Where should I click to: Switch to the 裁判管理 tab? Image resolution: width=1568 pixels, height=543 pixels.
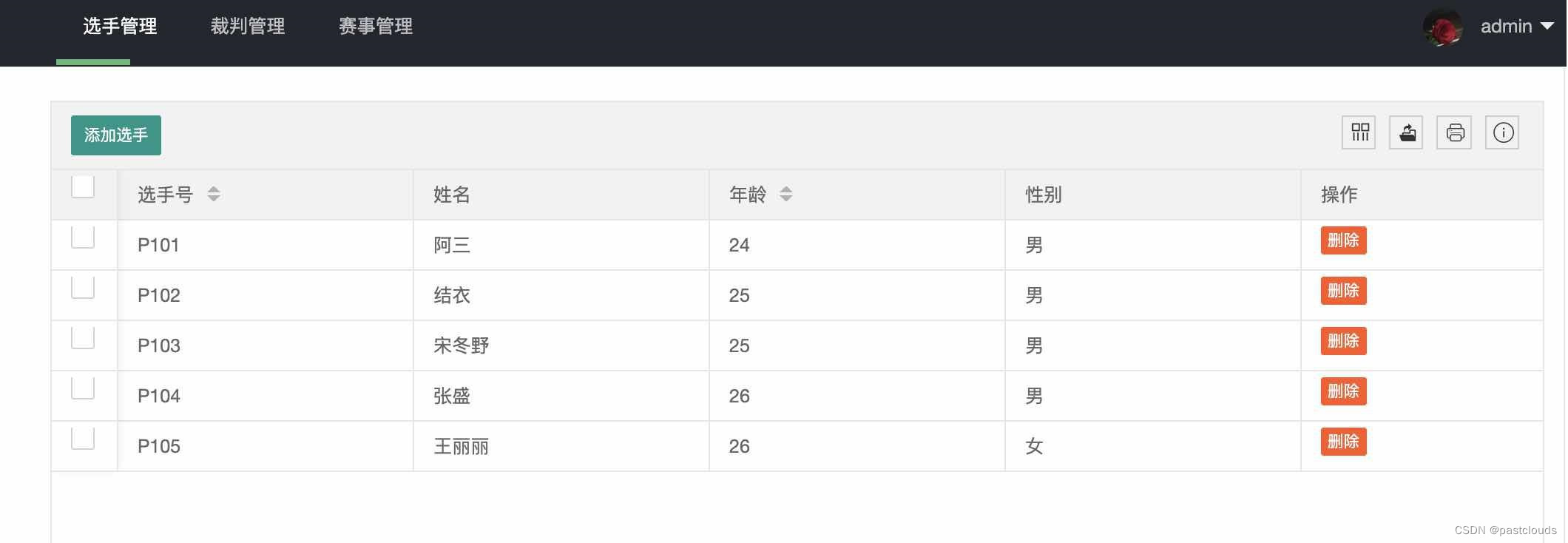pyautogui.click(x=247, y=26)
